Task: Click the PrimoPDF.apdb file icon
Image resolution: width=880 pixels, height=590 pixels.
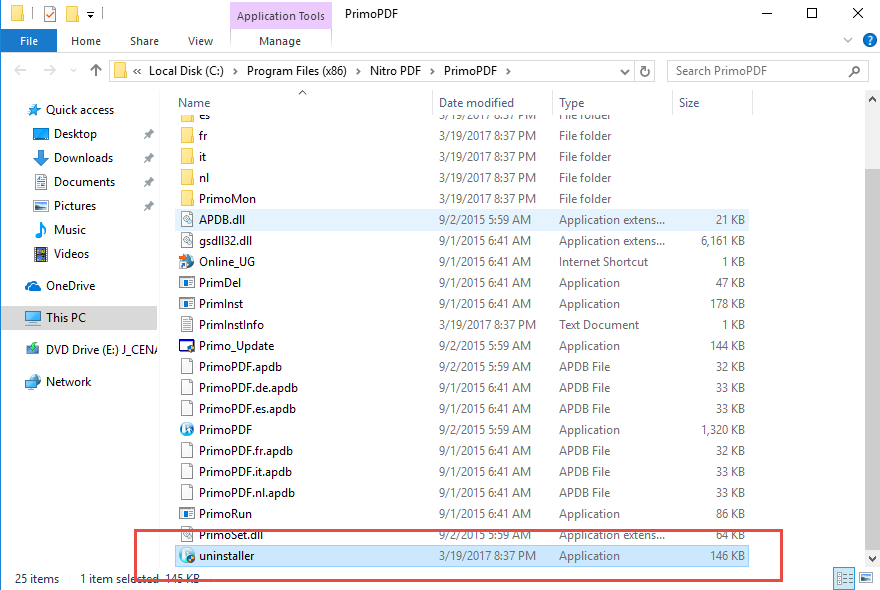Action: [x=187, y=367]
